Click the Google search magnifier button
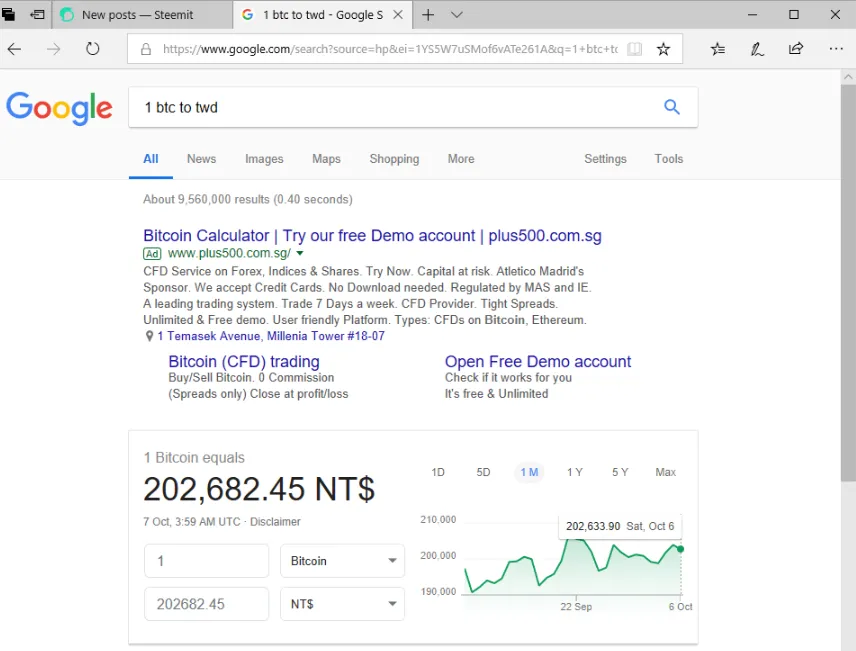The height and width of the screenshot is (651, 856). (x=671, y=107)
